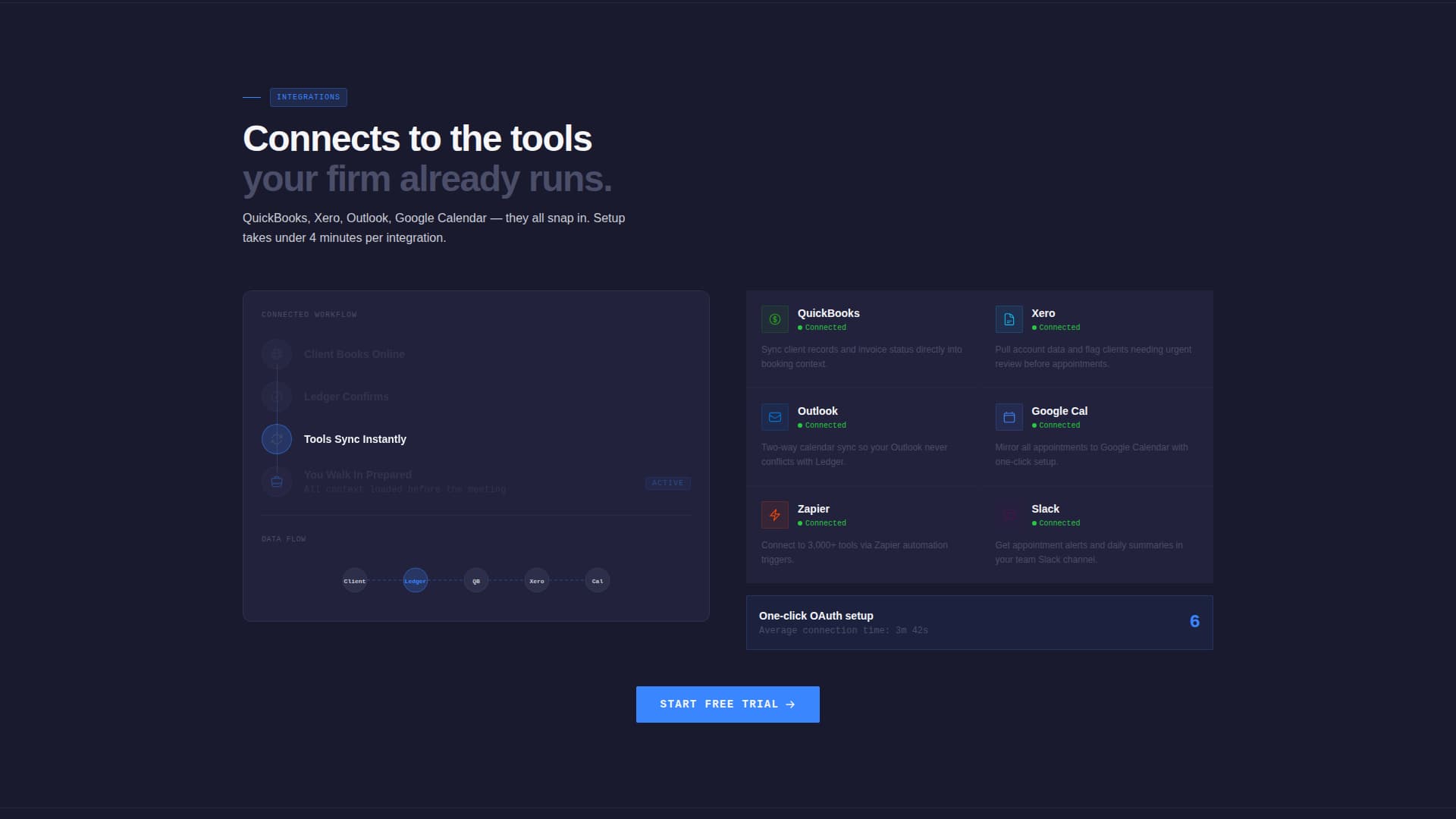Click the Outlook card title

(817, 411)
